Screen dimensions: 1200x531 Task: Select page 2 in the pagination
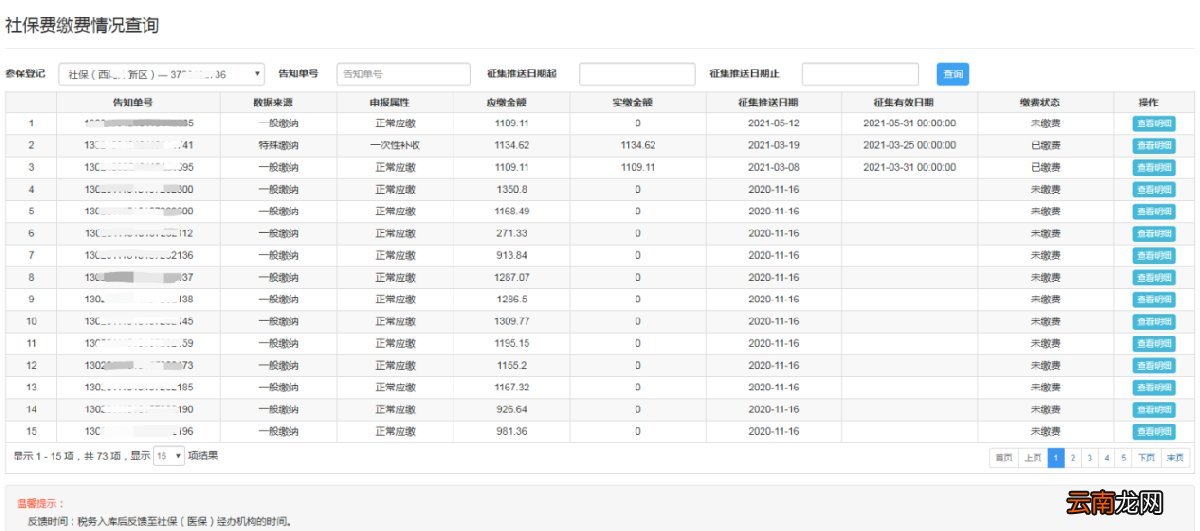[1072, 458]
